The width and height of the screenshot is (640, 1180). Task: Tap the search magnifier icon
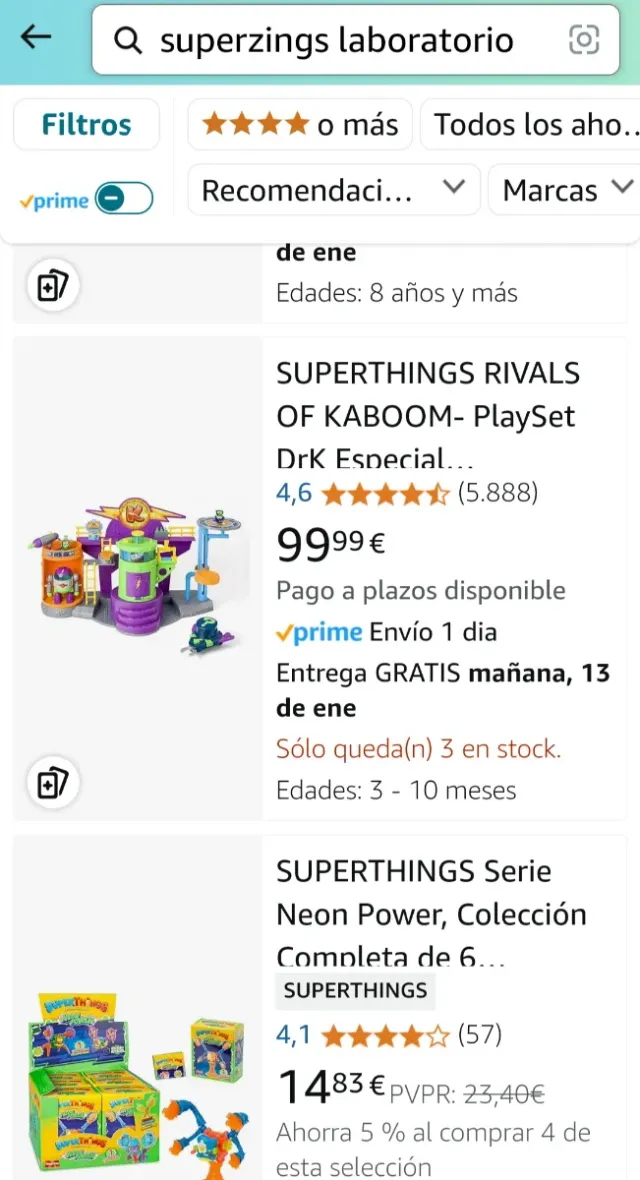[127, 40]
